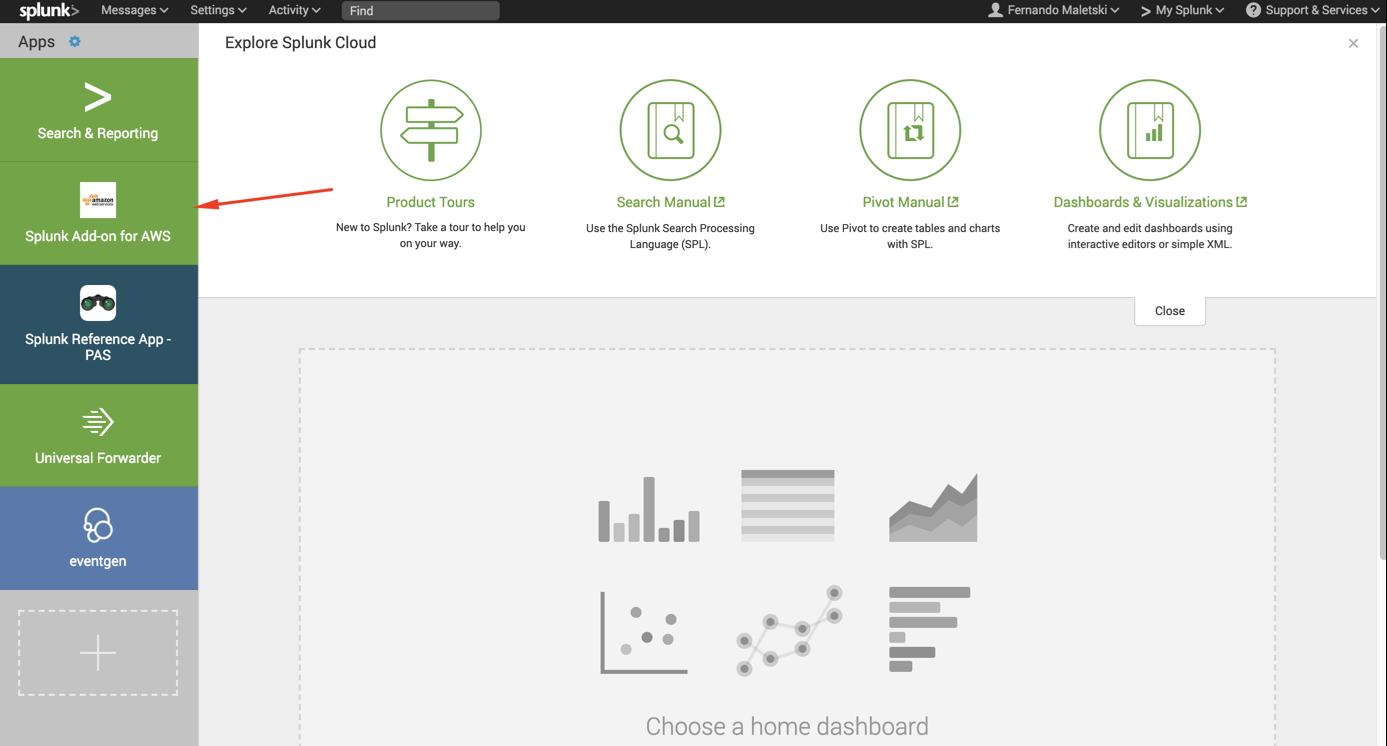Open the Search Manual link
The height and width of the screenshot is (746, 1387).
[x=670, y=202]
